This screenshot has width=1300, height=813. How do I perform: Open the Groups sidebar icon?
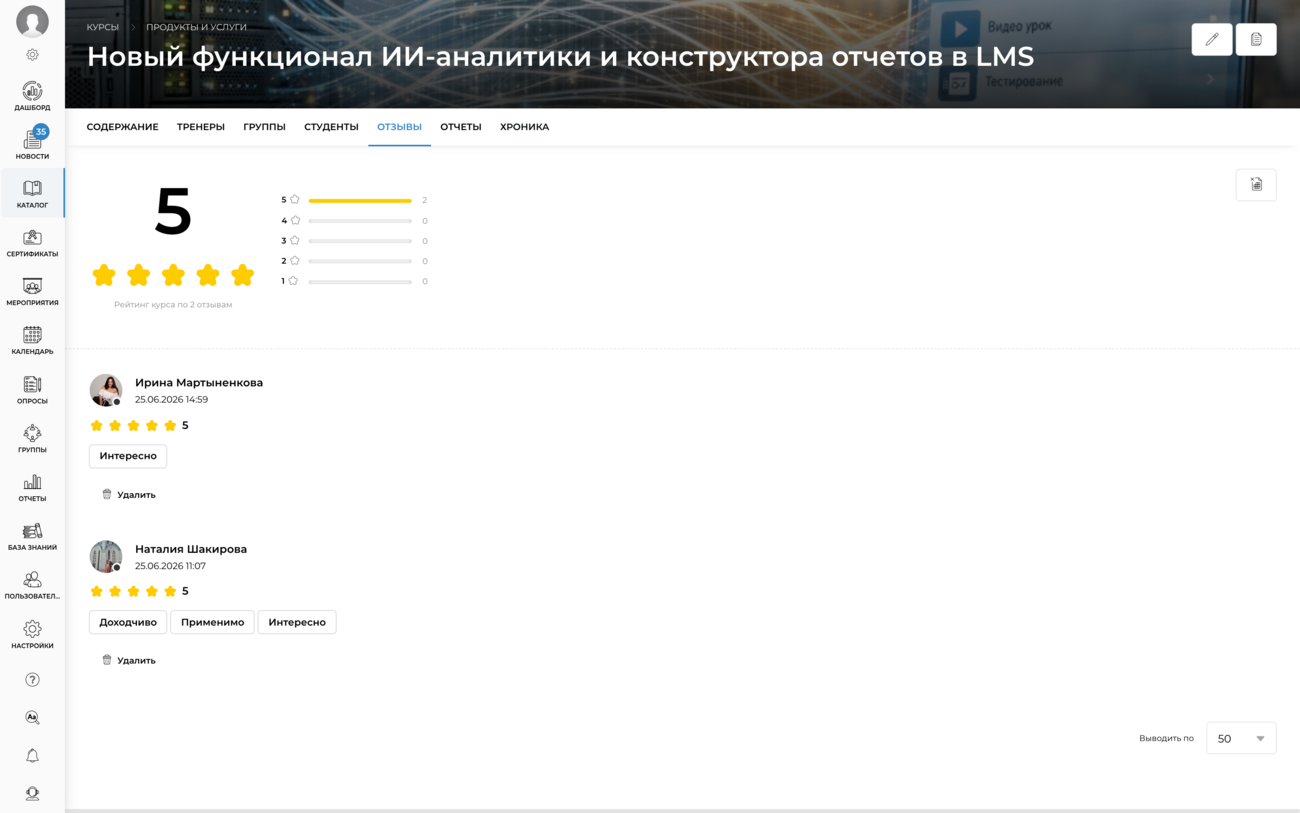coord(32,438)
